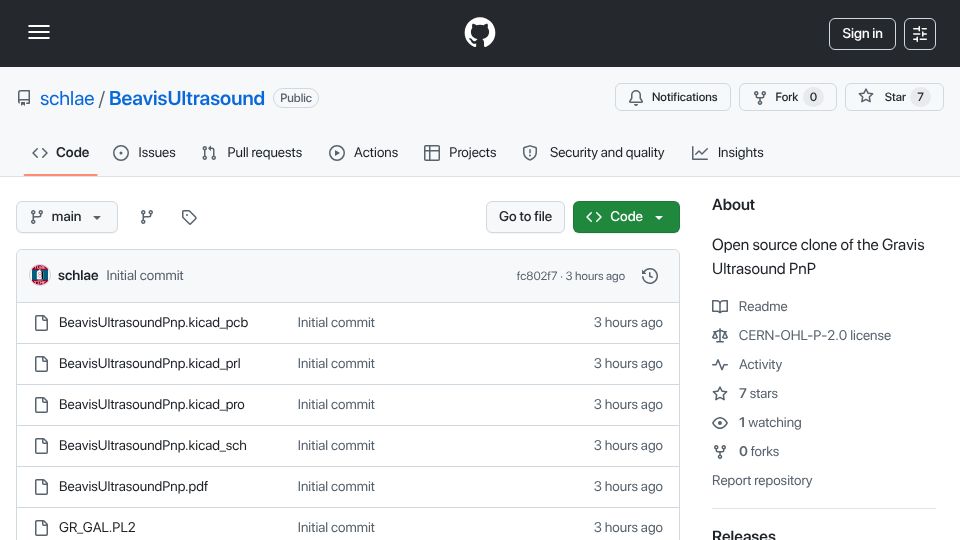Click the schlae avatar in commit row
The height and width of the screenshot is (540, 960).
coord(40,276)
